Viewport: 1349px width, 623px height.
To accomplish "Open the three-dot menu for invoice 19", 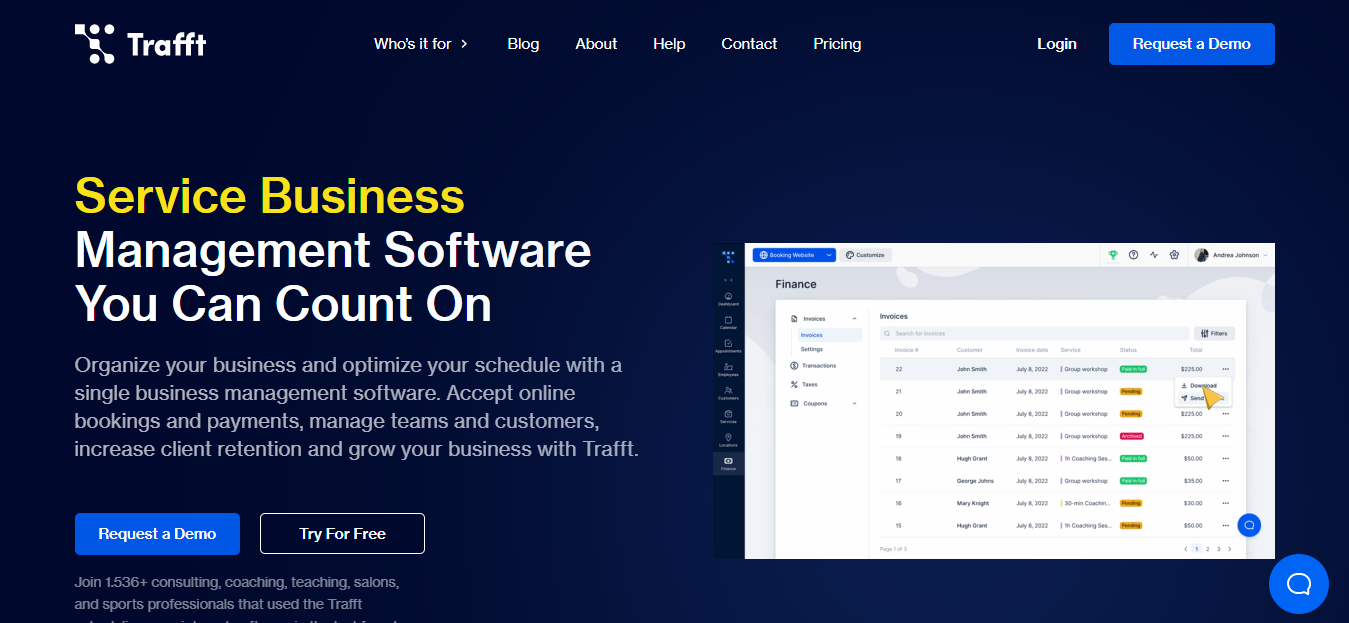I will click(x=1225, y=436).
